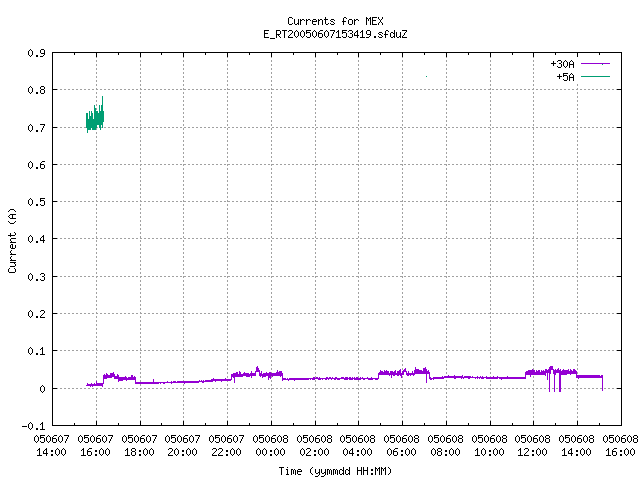The height and width of the screenshot is (480, 640).
Task: Click the 050608 14:00 time tick label
Action: pos(577,446)
